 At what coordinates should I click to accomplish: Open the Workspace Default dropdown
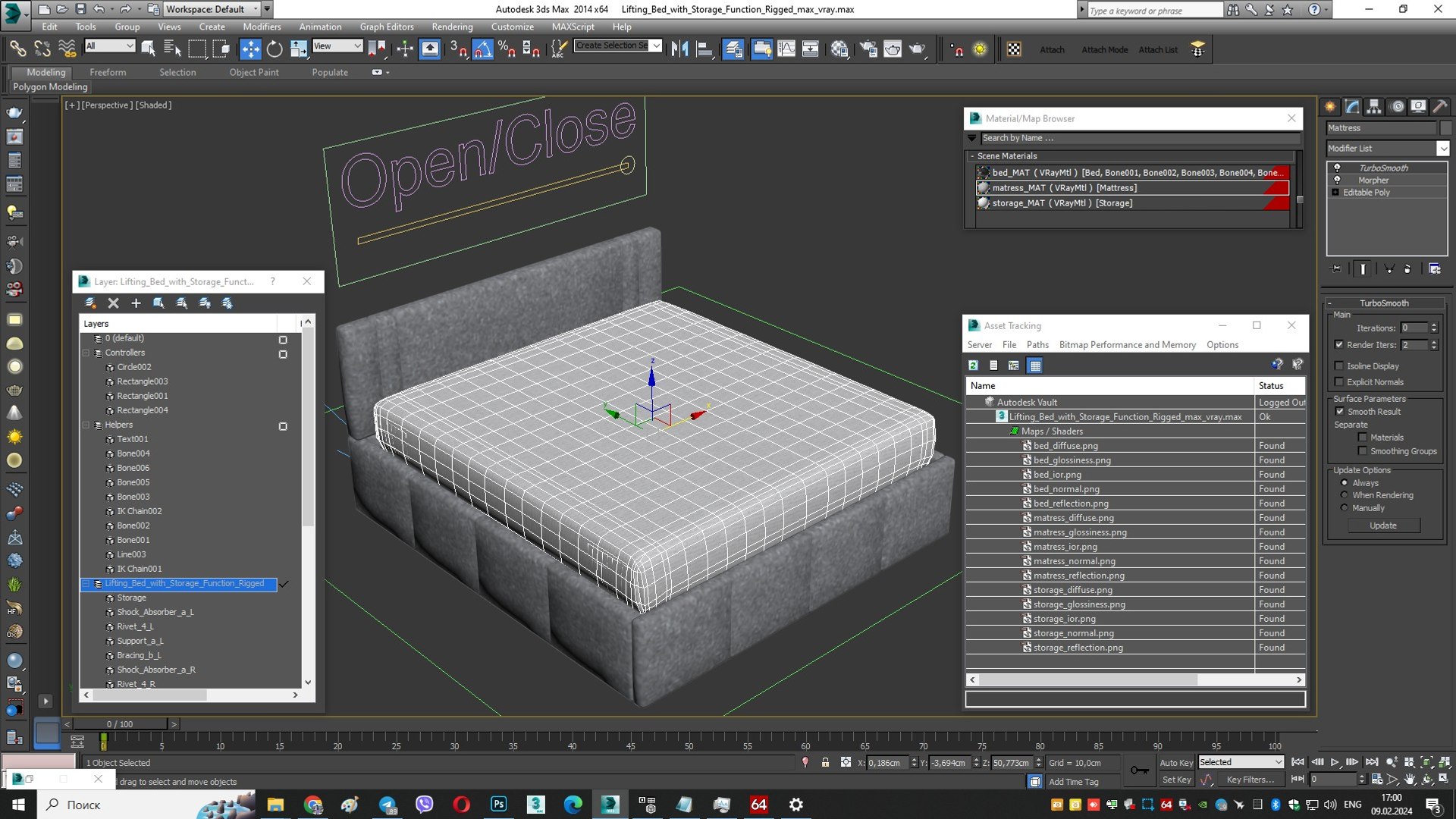tap(256, 9)
